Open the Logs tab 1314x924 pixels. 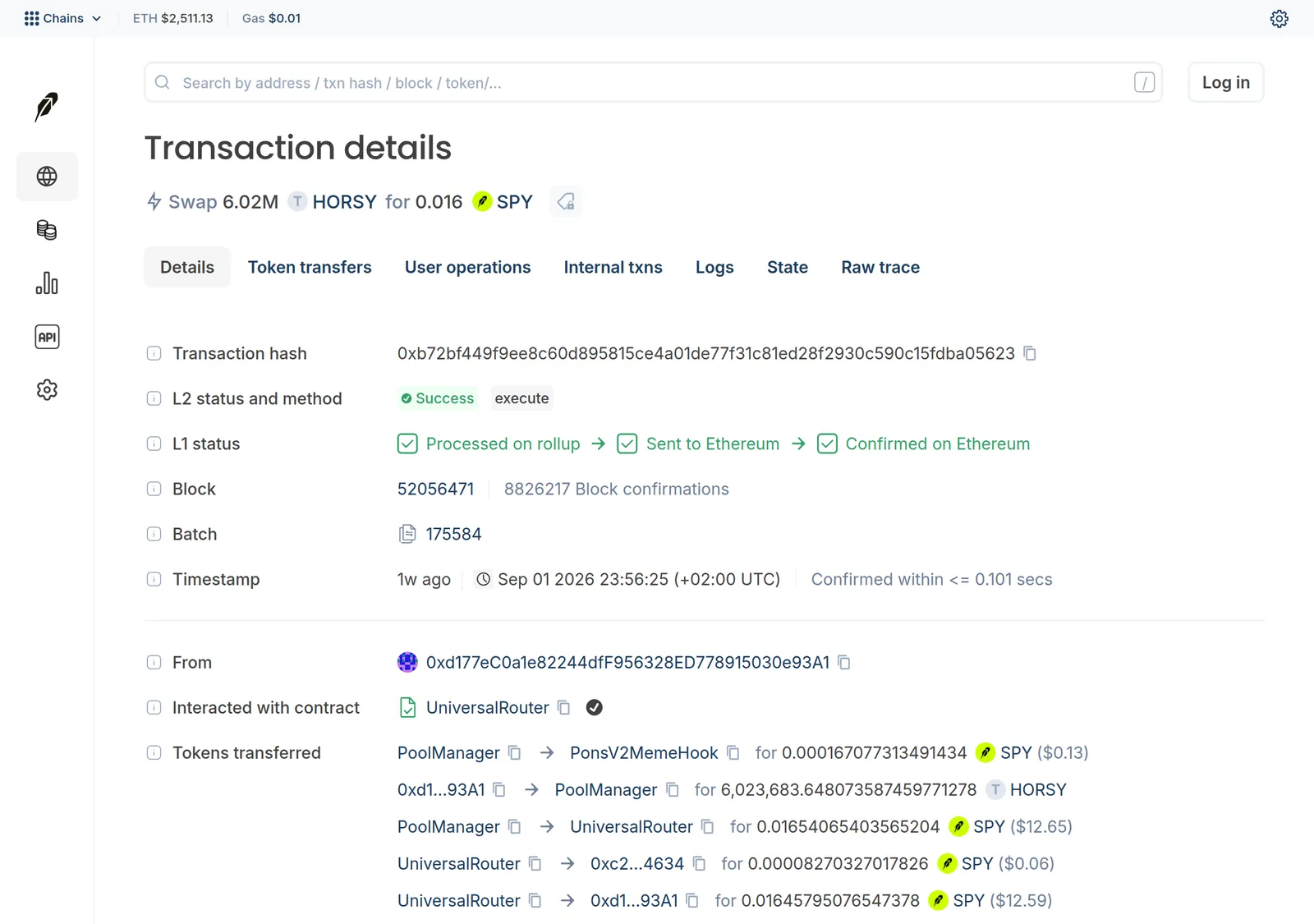714,267
